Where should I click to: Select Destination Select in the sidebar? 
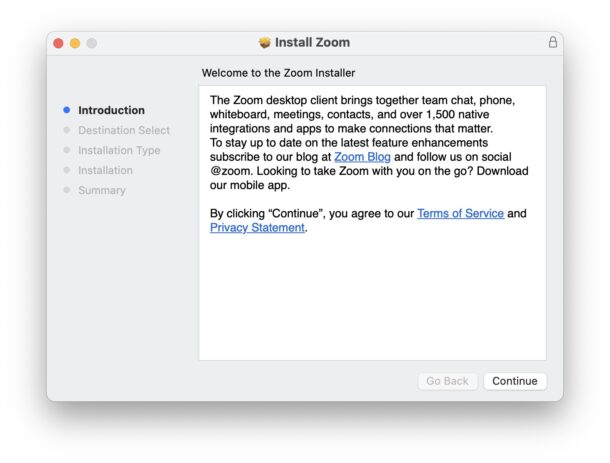tap(124, 130)
